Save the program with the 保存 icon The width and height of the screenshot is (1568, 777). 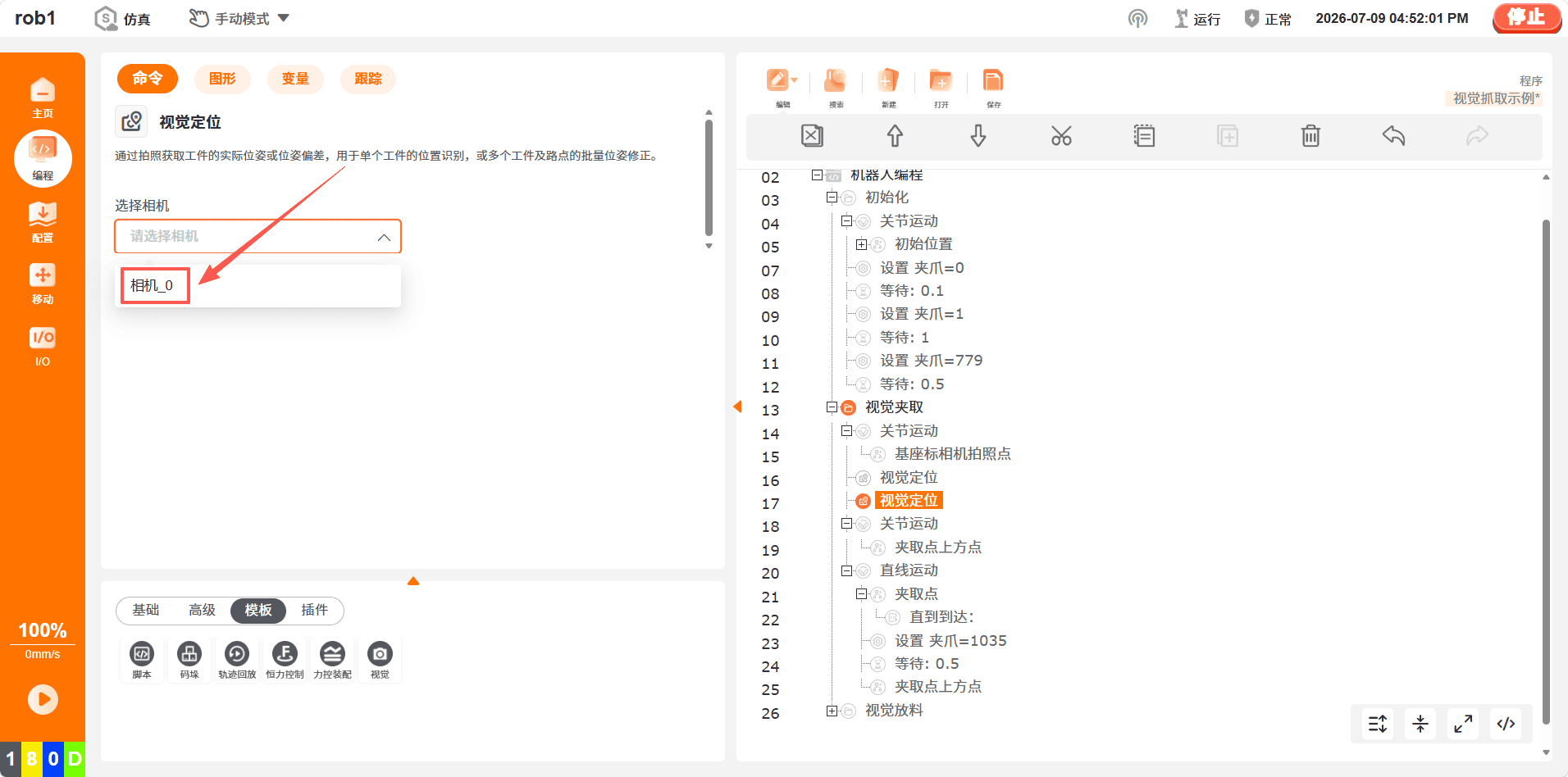tap(993, 88)
